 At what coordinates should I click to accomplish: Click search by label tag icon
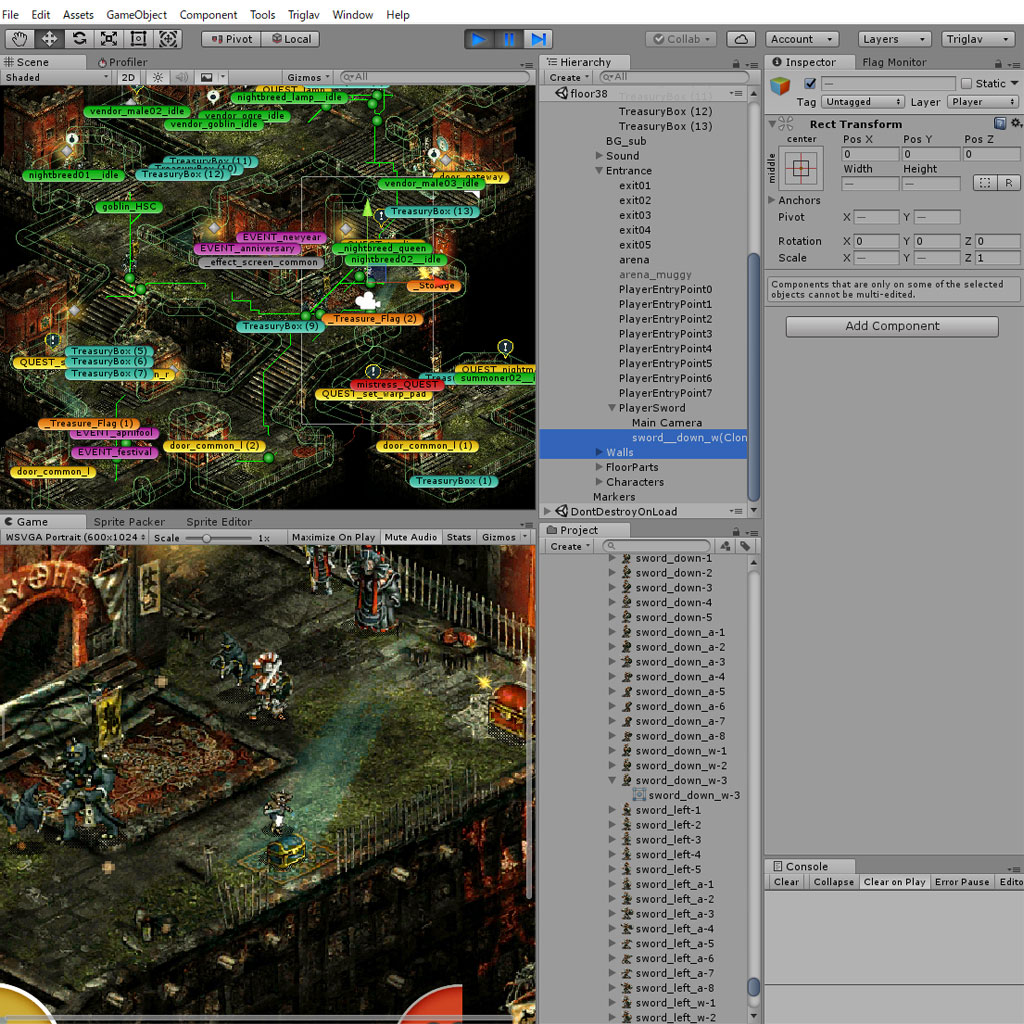[745, 546]
